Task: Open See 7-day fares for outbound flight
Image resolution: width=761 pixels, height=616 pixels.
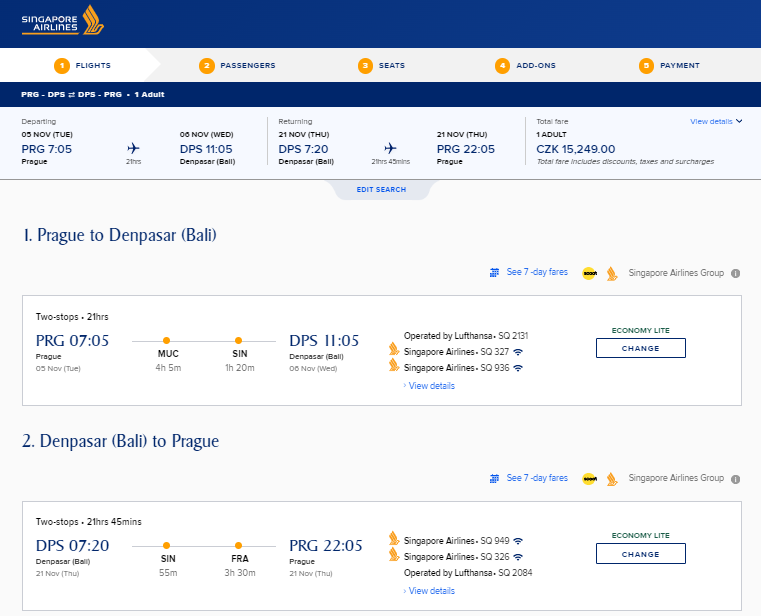Action: 537,272
